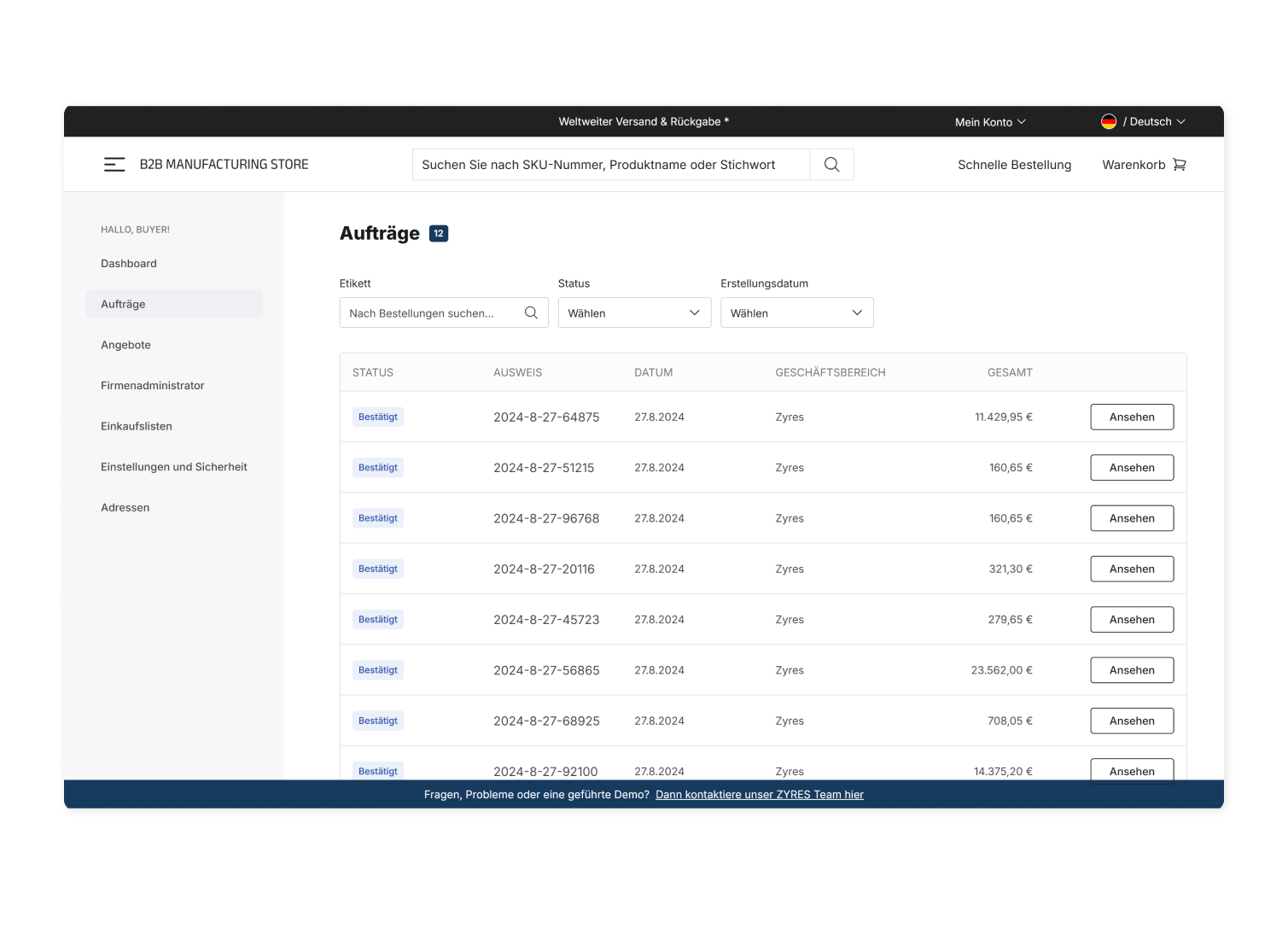Open Schnelle Bestellung link
Viewport: 1288px width, 934px height.
(1014, 165)
